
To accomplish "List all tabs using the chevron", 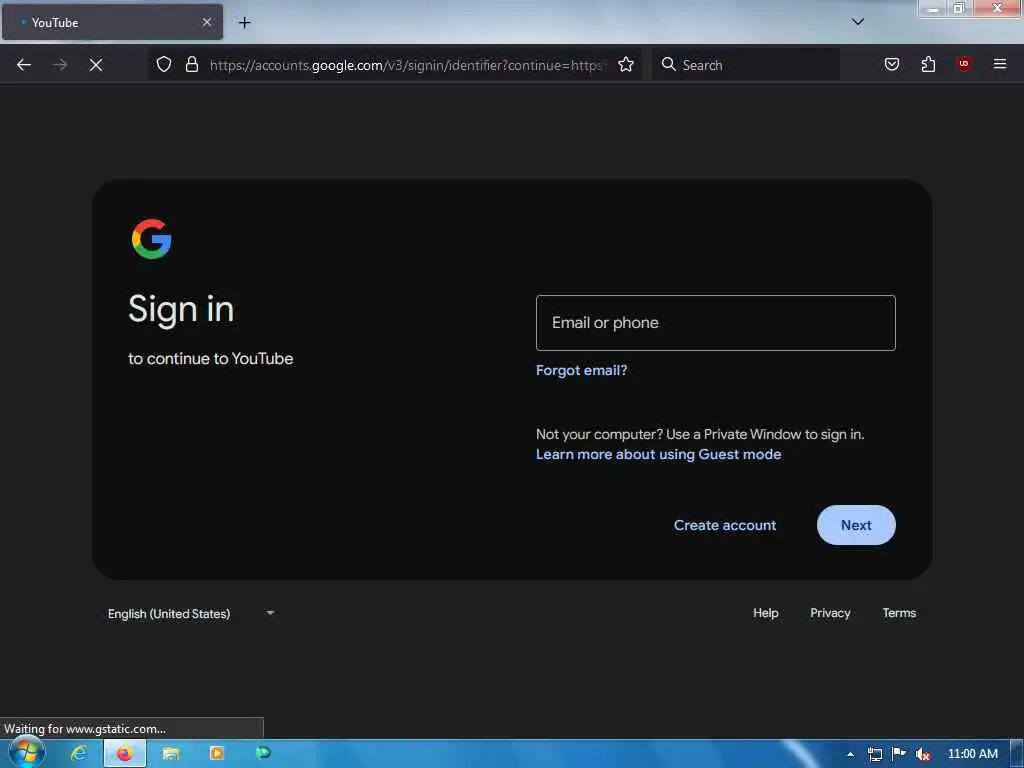I will [857, 22].
